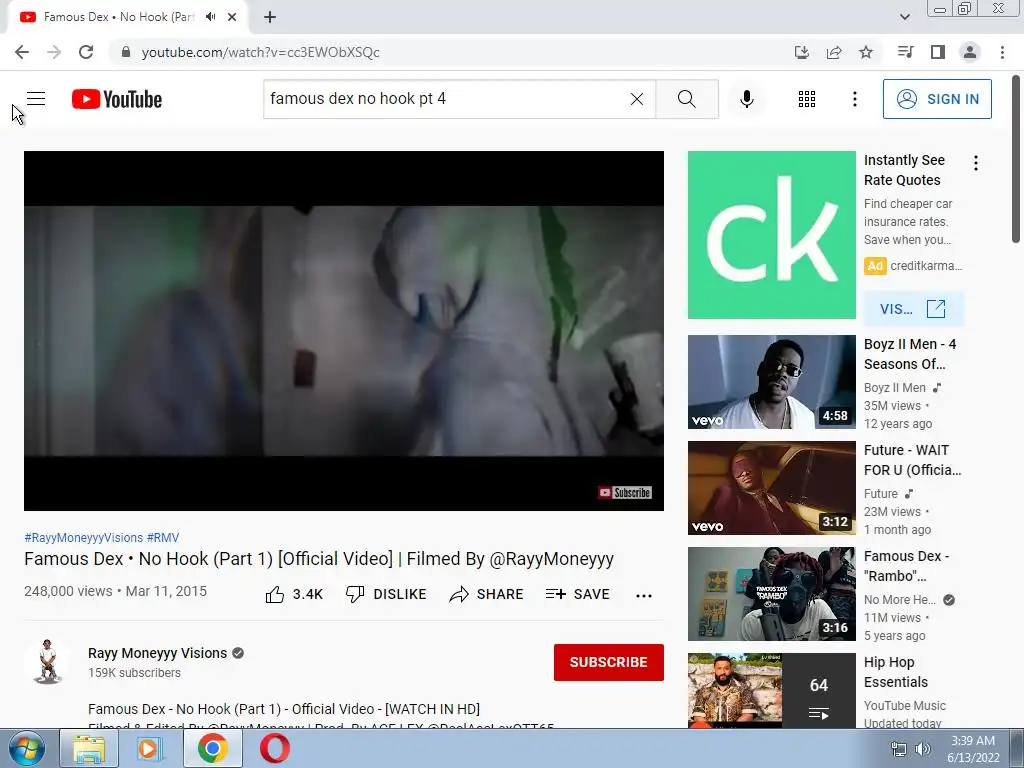
Task: Like the video (3.4K thumbs up)
Action: (294, 594)
